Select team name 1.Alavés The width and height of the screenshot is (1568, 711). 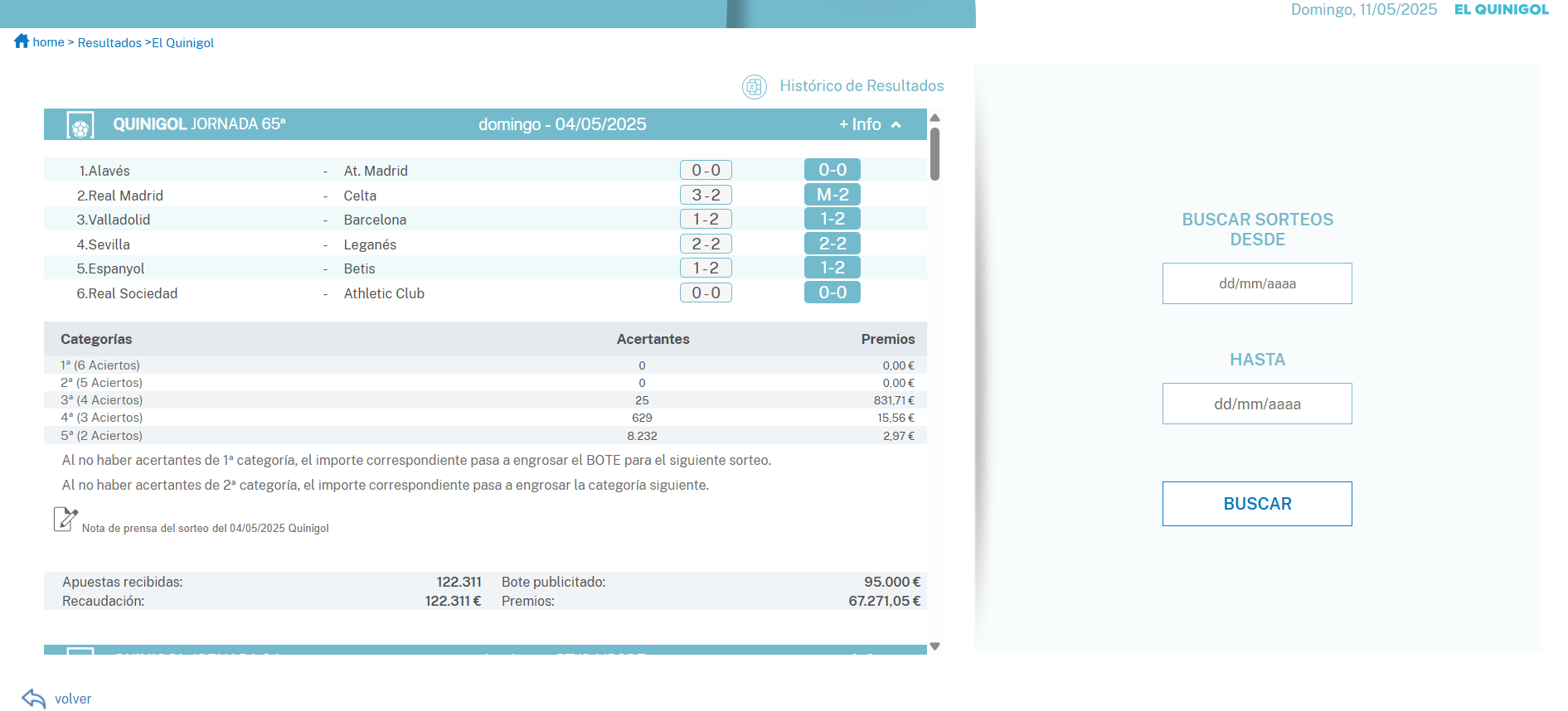pos(104,171)
